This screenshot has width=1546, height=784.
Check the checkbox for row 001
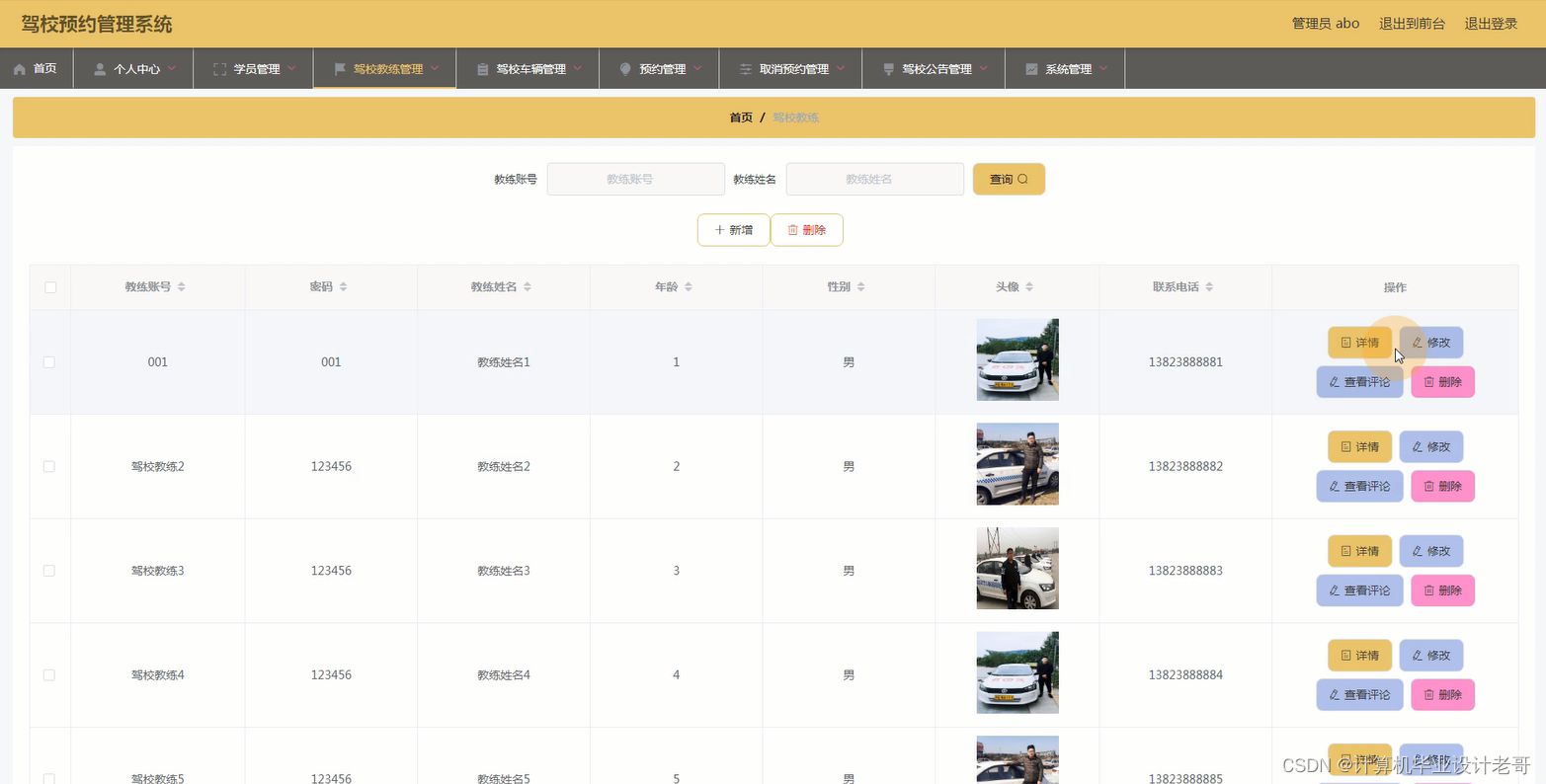pos(49,362)
